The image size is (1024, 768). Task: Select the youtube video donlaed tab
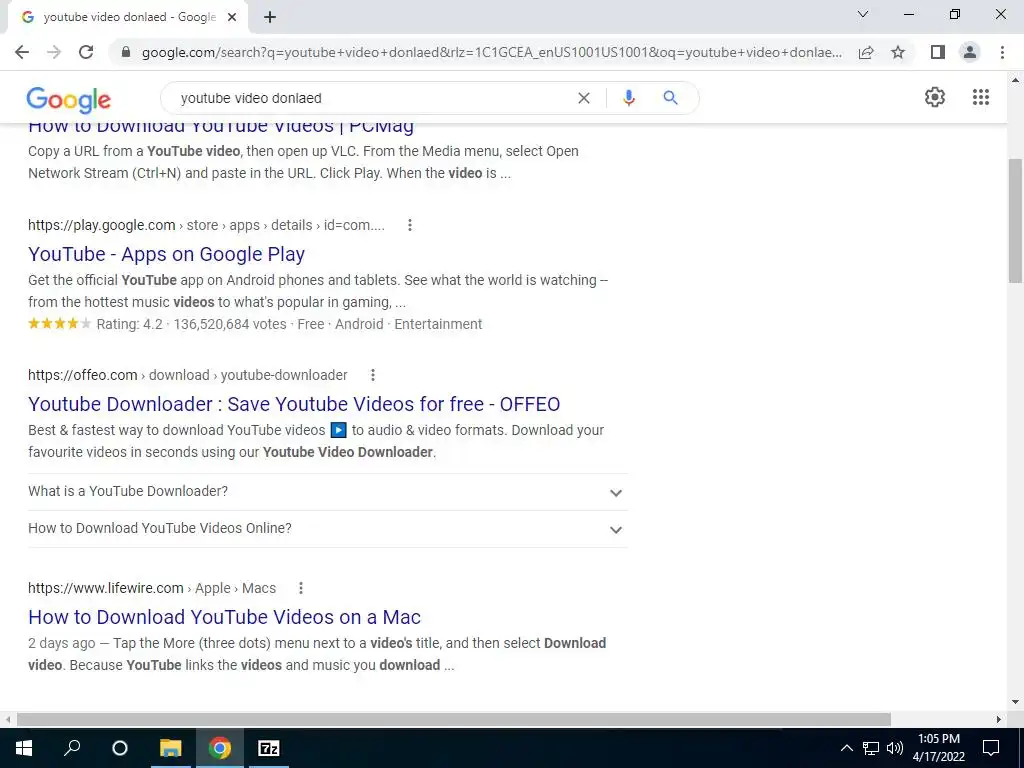[128, 18]
